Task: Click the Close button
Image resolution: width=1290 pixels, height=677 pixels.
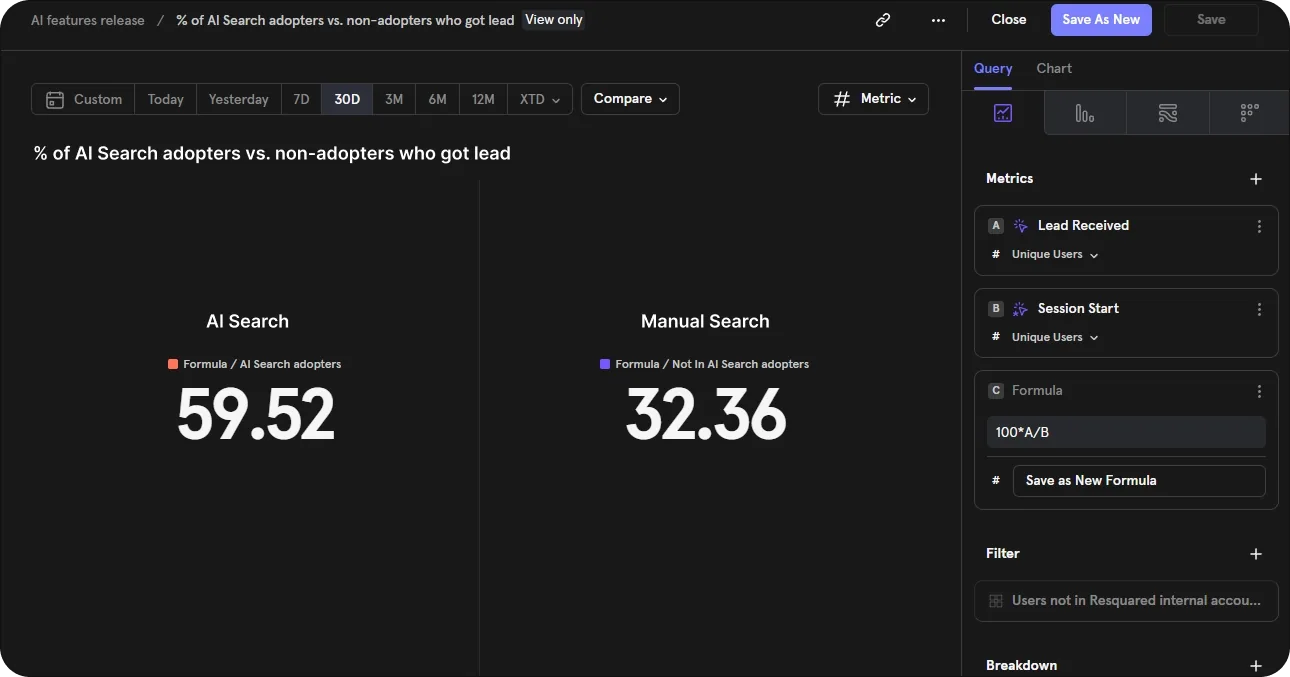Action: tap(1008, 20)
